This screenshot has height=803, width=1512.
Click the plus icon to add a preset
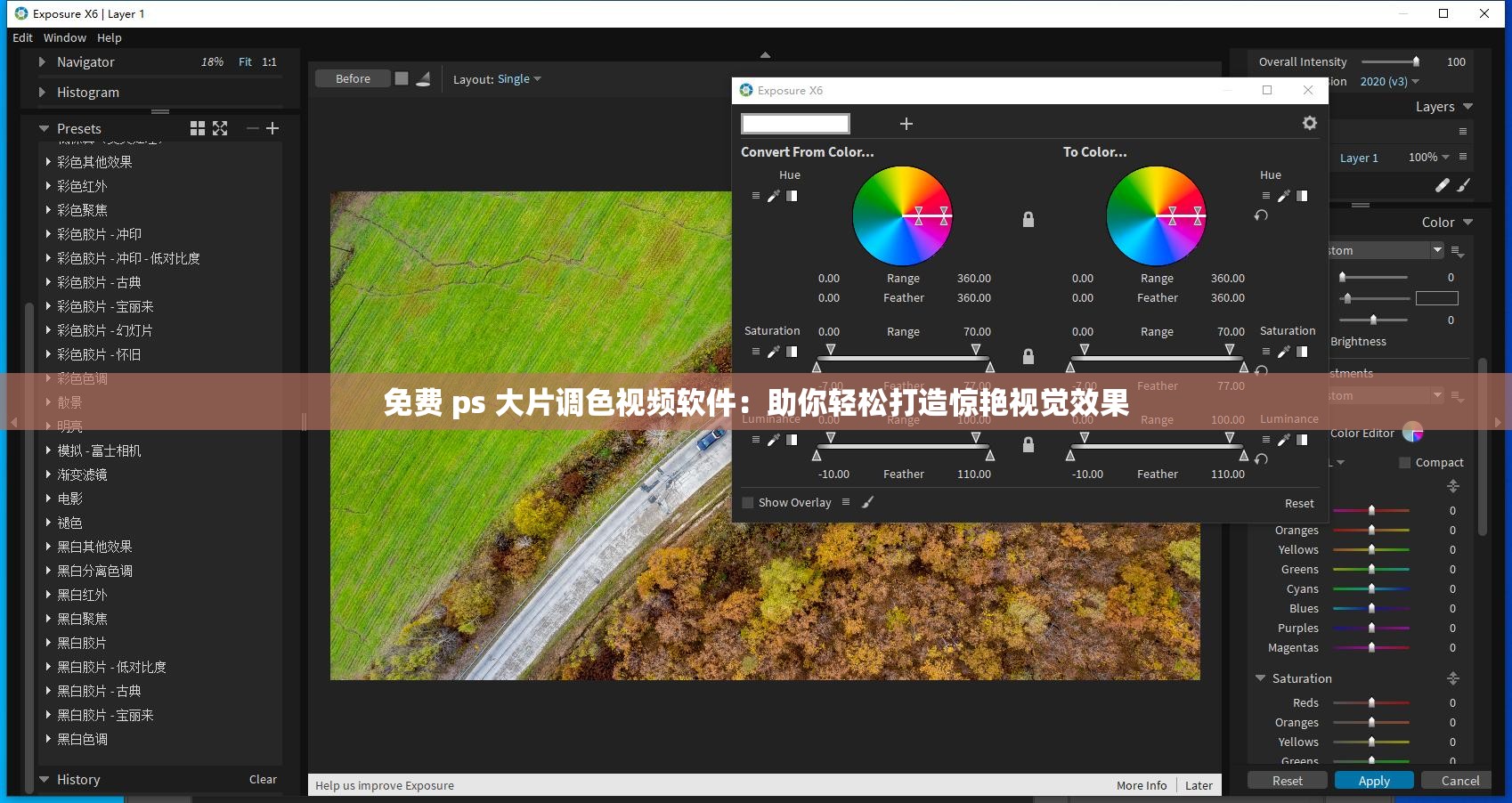(x=906, y=123)
